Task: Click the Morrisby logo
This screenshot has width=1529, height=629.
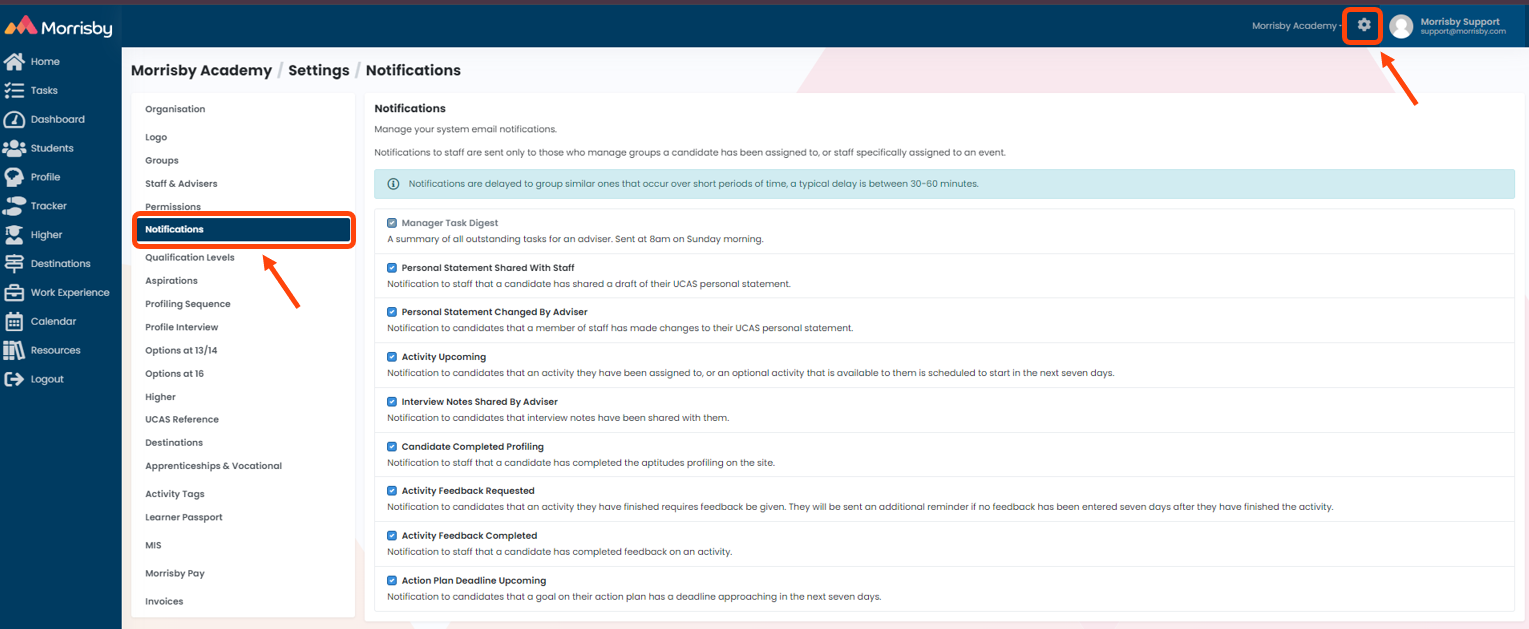Action: pos(59,26)
